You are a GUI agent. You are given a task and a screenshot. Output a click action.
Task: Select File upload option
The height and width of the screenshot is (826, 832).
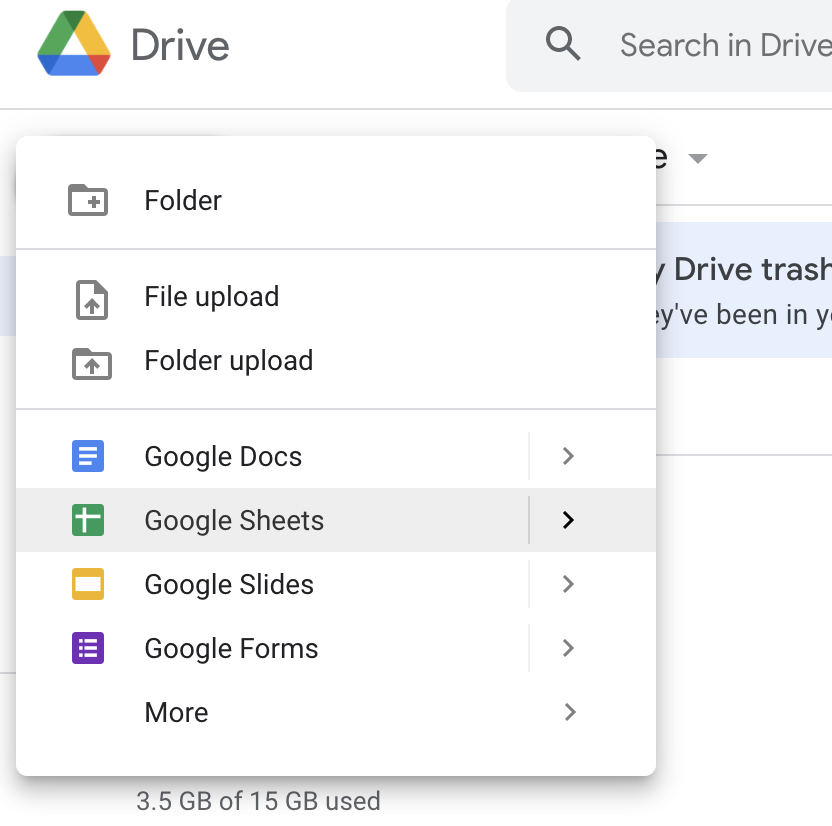pos(336,297)
